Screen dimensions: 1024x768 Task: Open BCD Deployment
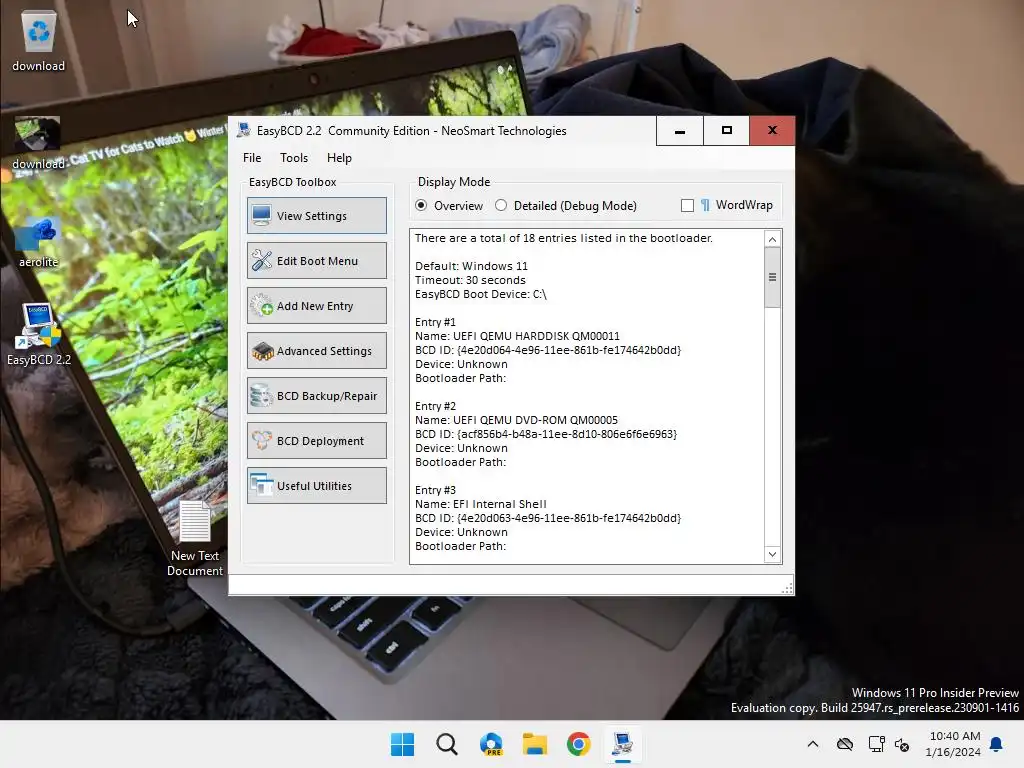(x=317, y=441)
